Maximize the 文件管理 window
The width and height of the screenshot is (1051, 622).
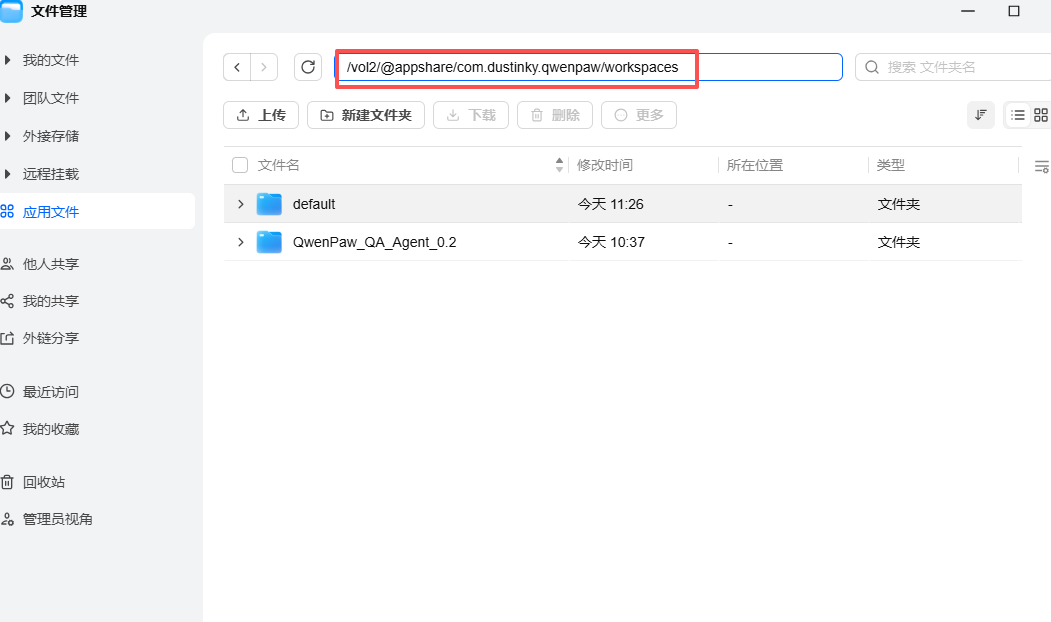(1014, 11)
